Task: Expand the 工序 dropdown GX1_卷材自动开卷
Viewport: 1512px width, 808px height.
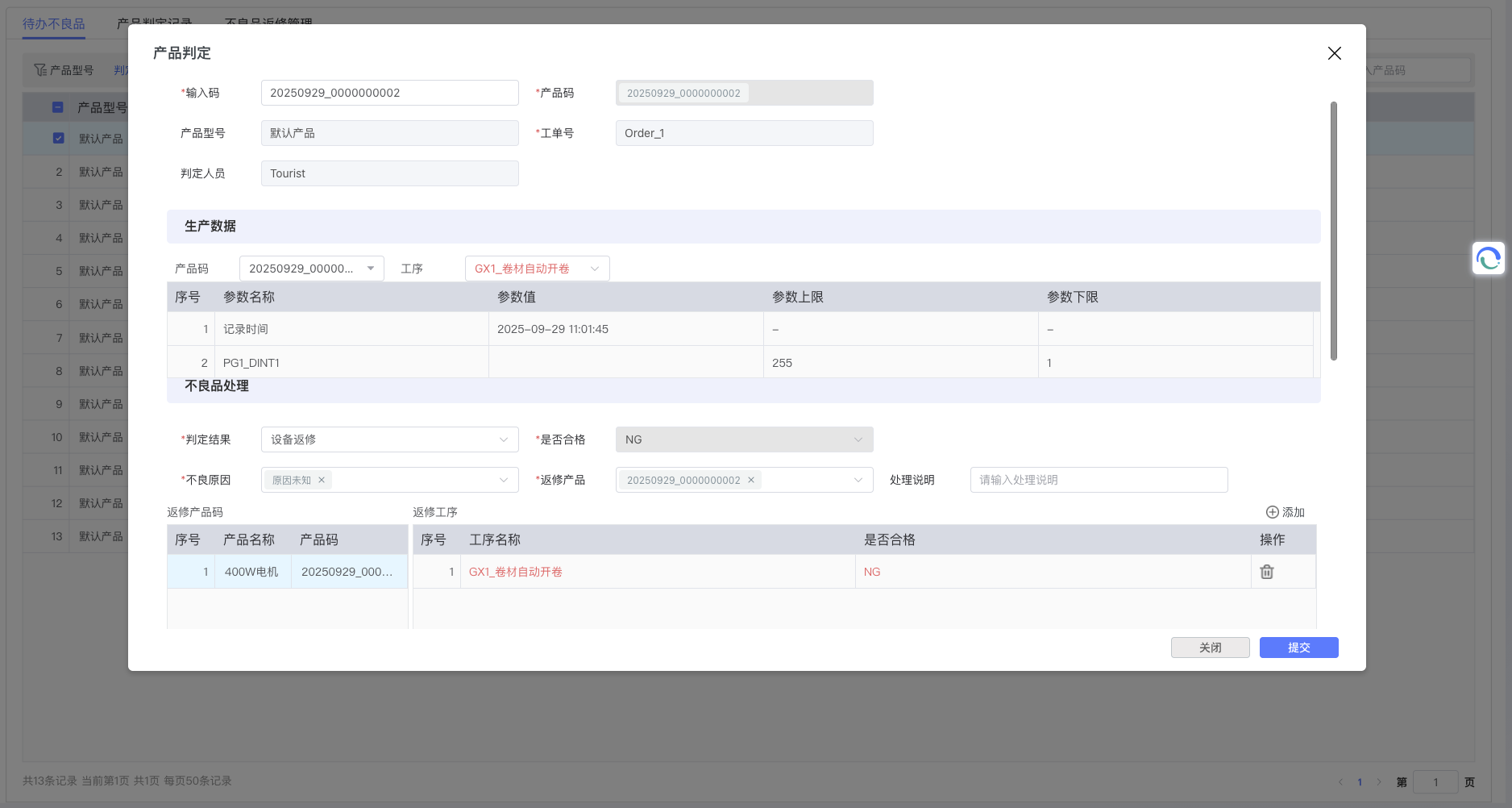Action: click(x=537, y=269)
